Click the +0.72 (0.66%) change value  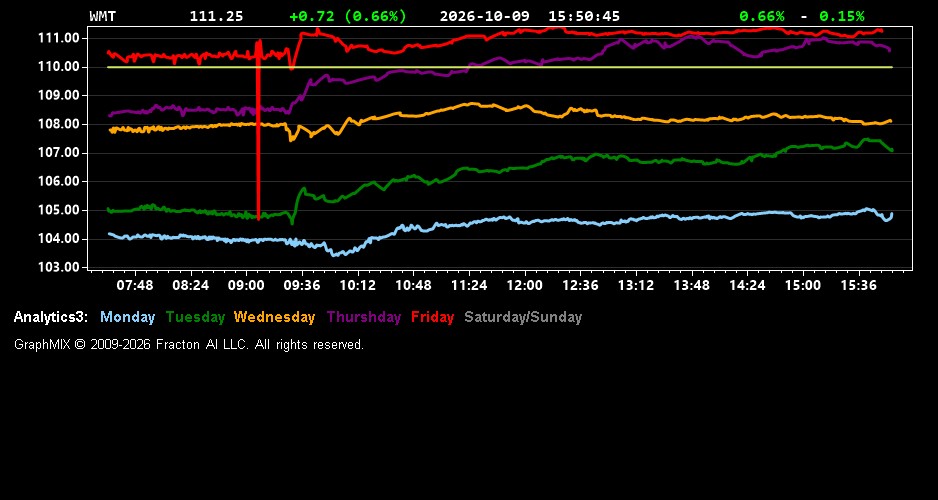pos(348,17)
